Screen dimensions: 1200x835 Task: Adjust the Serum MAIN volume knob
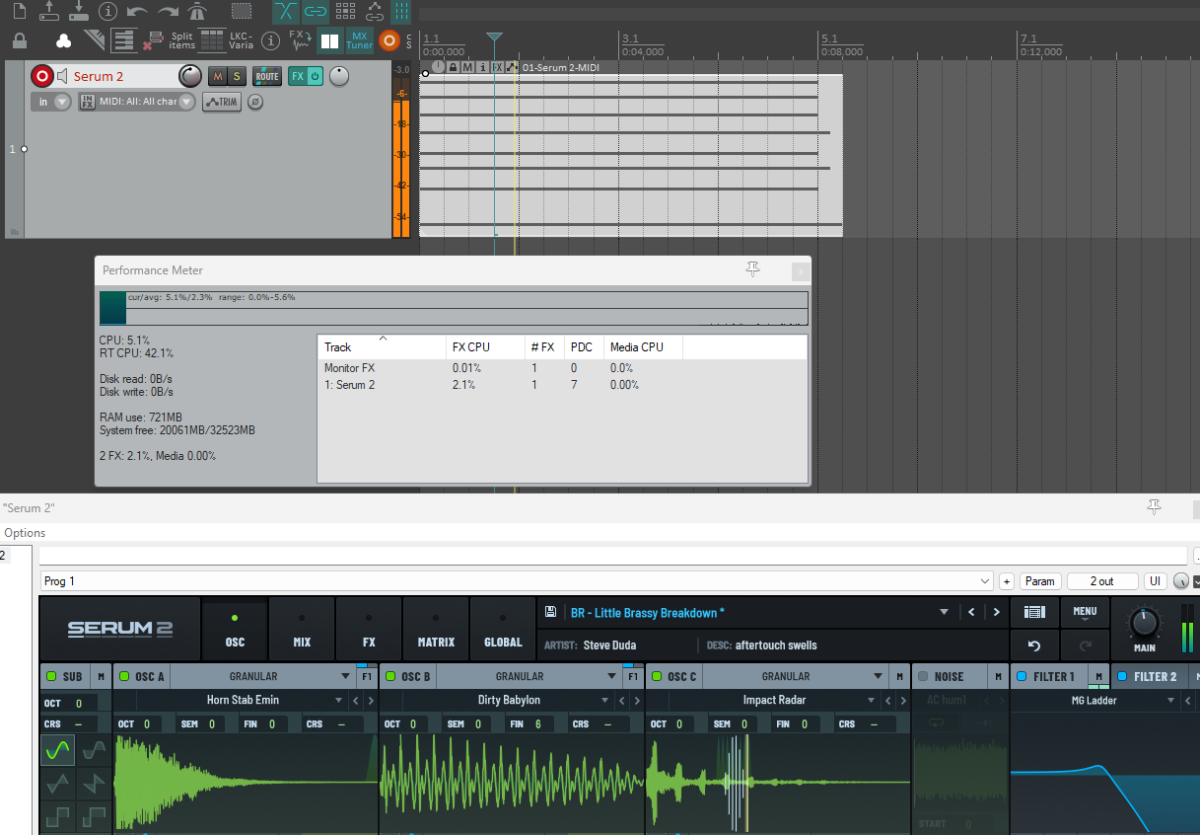1144,623
